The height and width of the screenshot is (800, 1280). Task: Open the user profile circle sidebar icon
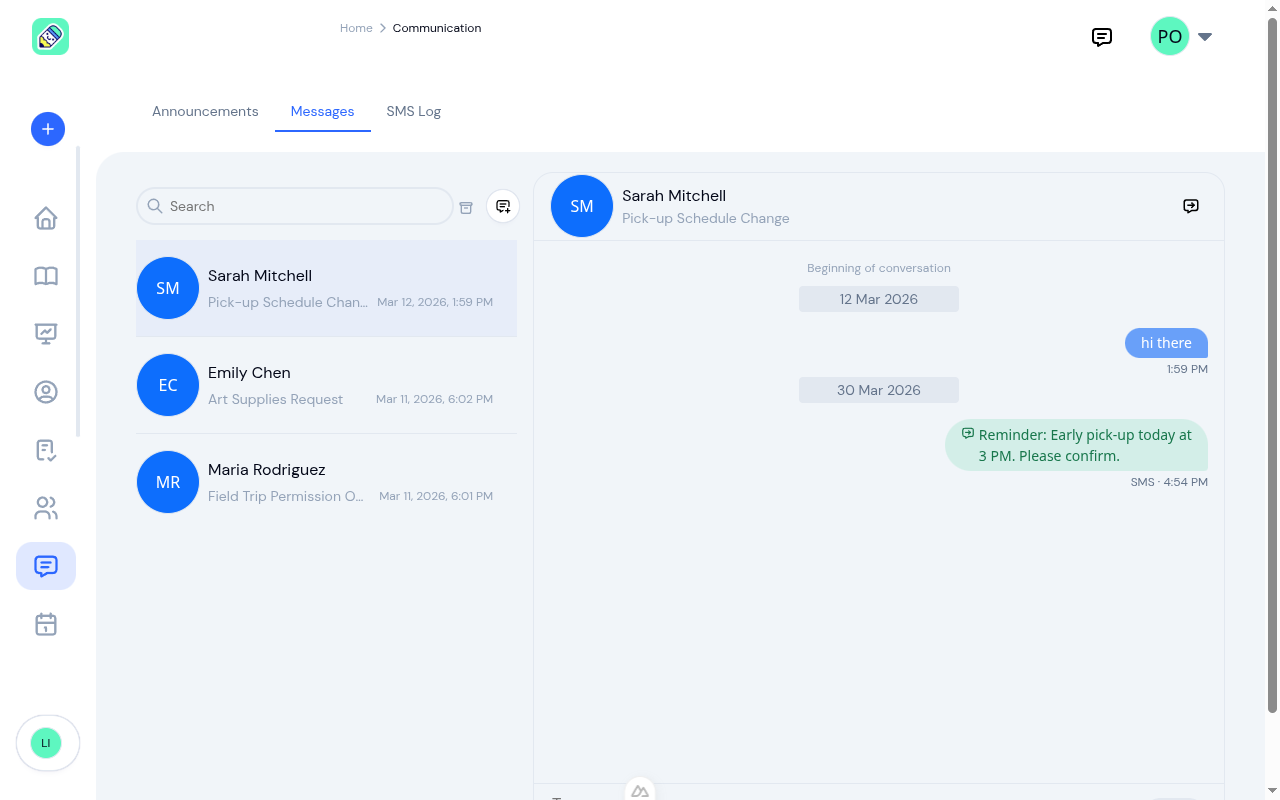[x=46, y=392]
